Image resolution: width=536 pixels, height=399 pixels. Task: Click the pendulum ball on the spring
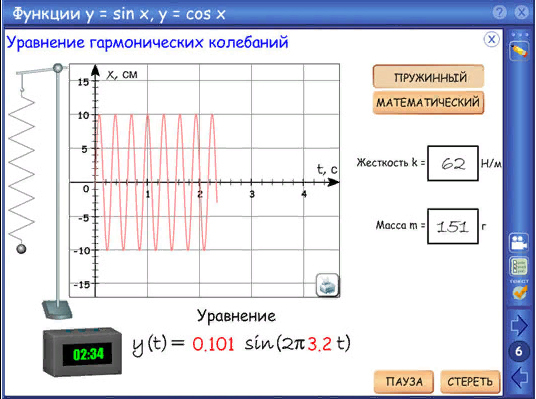[21, 249]
